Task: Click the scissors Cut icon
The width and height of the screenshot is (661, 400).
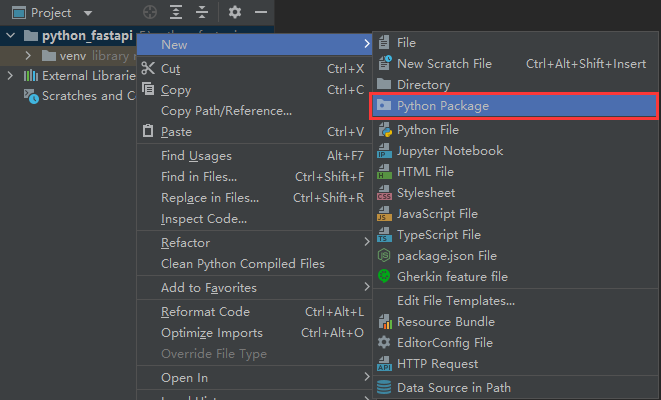Action: click(149, 69)
